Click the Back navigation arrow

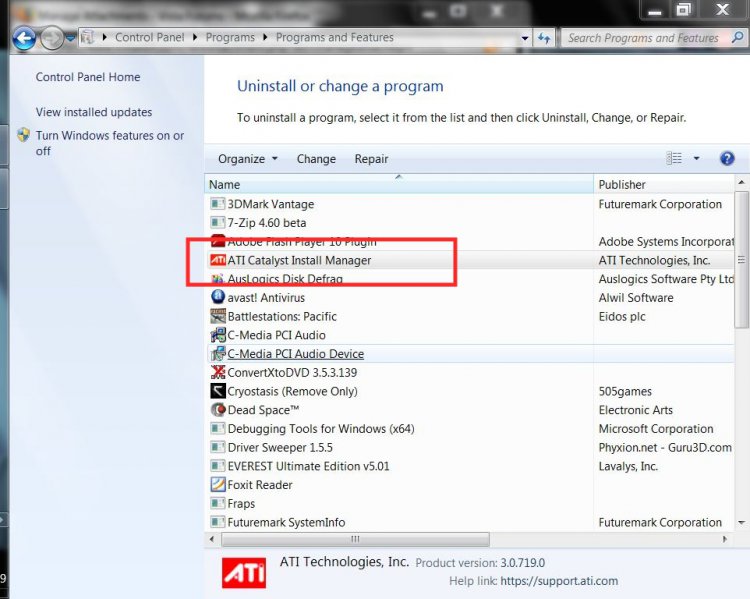coord(24,39)
